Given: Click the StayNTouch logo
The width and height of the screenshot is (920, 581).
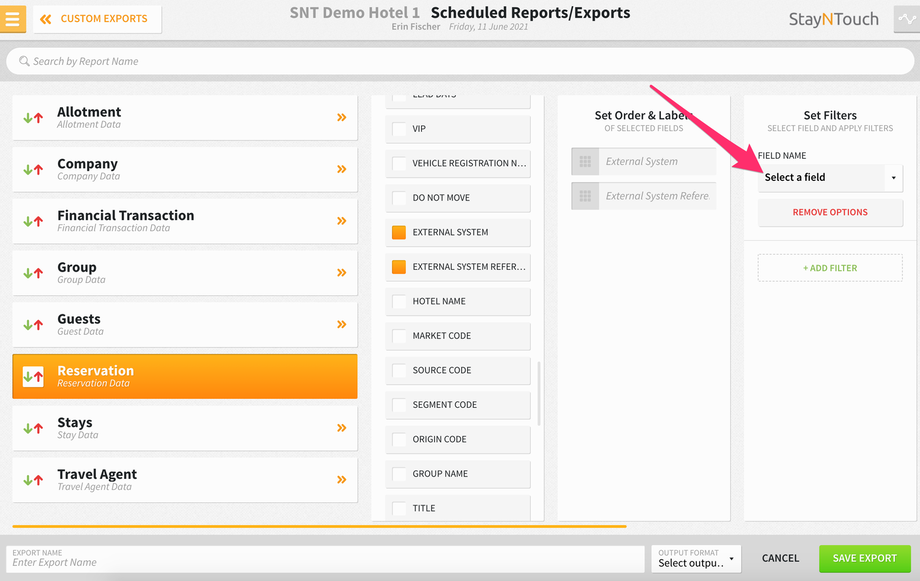Looking at the screenshot, I should tap(833, 19).
